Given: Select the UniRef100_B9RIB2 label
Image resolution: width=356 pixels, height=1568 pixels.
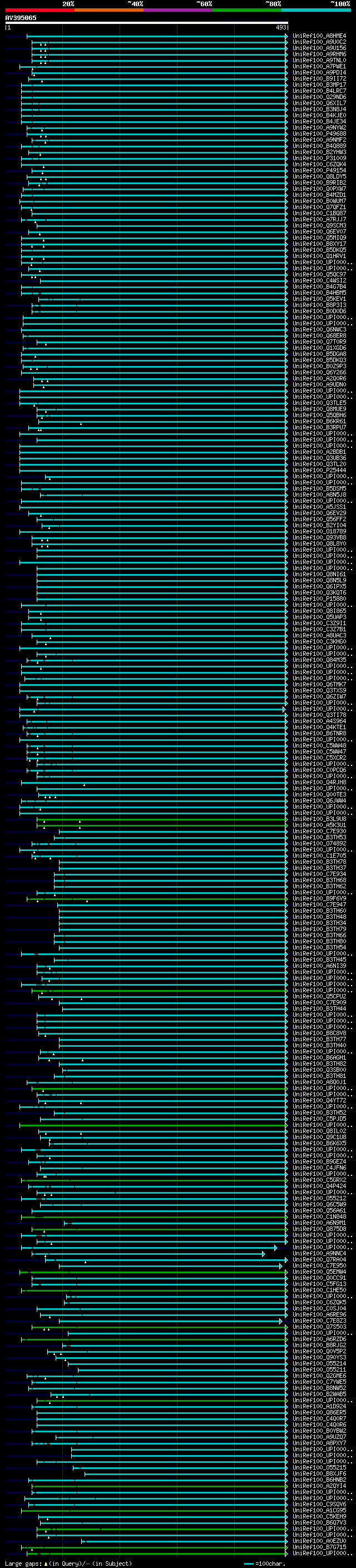Looking at the screenshot, I should 319,182.
